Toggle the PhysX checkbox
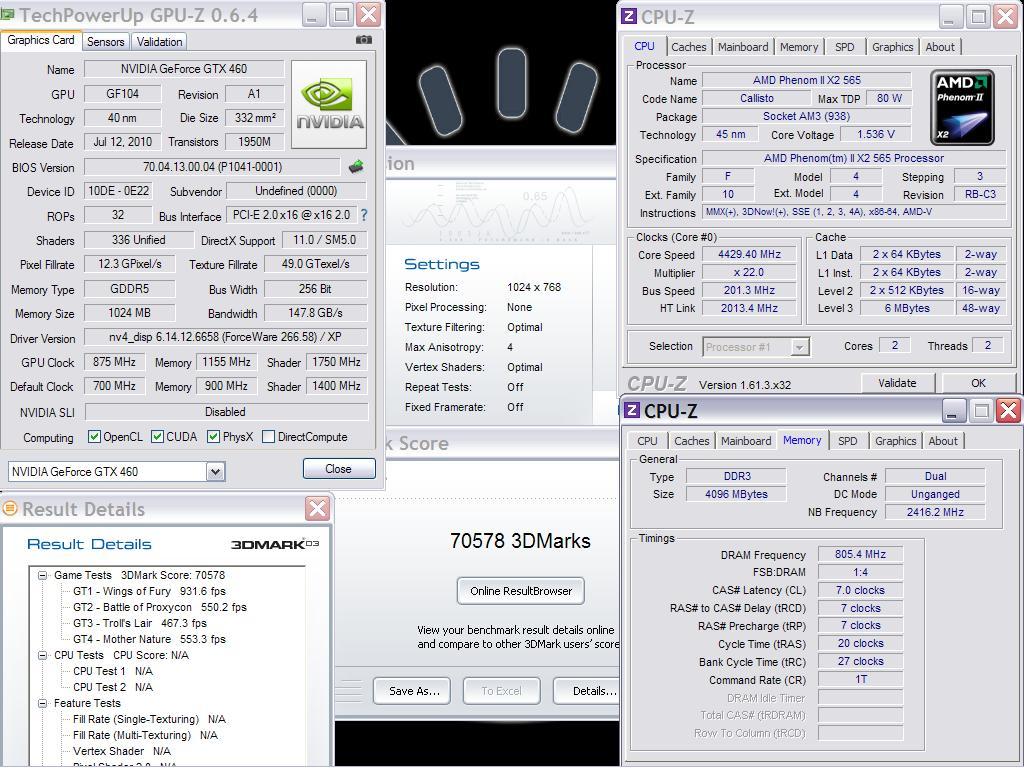Viewport: 1024px width, 768px height. (214, 437)
